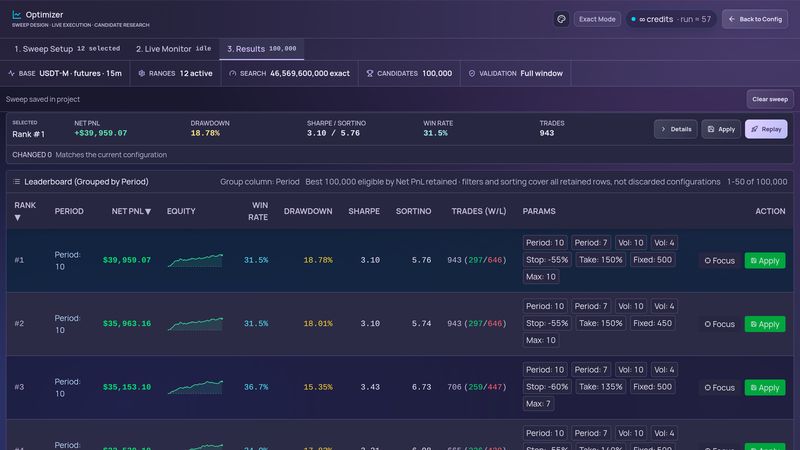800x450 pixels.
Task: Click the 46,569,600,000 exact search value
Action: click(x=310, y=73)
